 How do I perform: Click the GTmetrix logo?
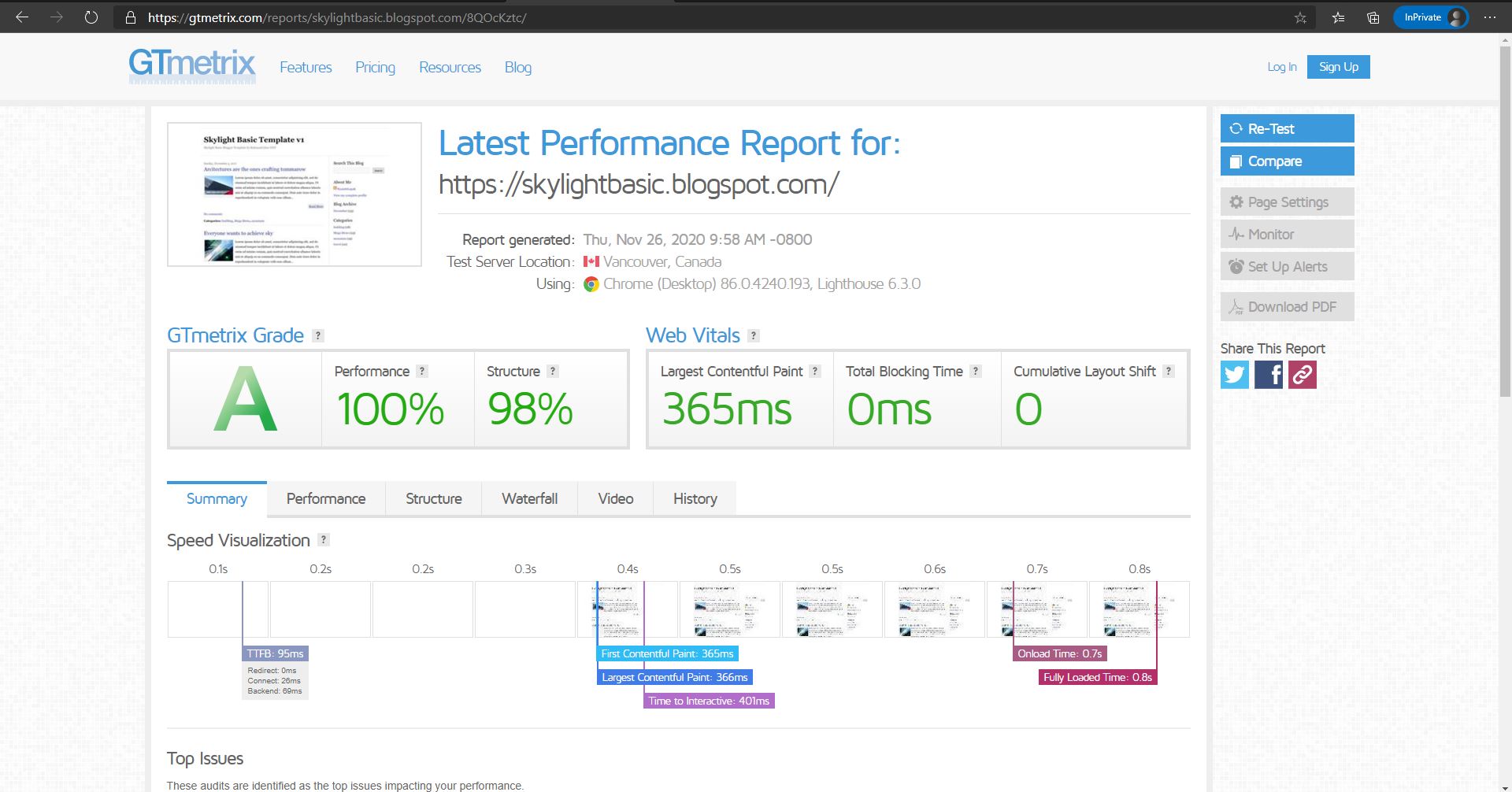click(x=192, y=65)
